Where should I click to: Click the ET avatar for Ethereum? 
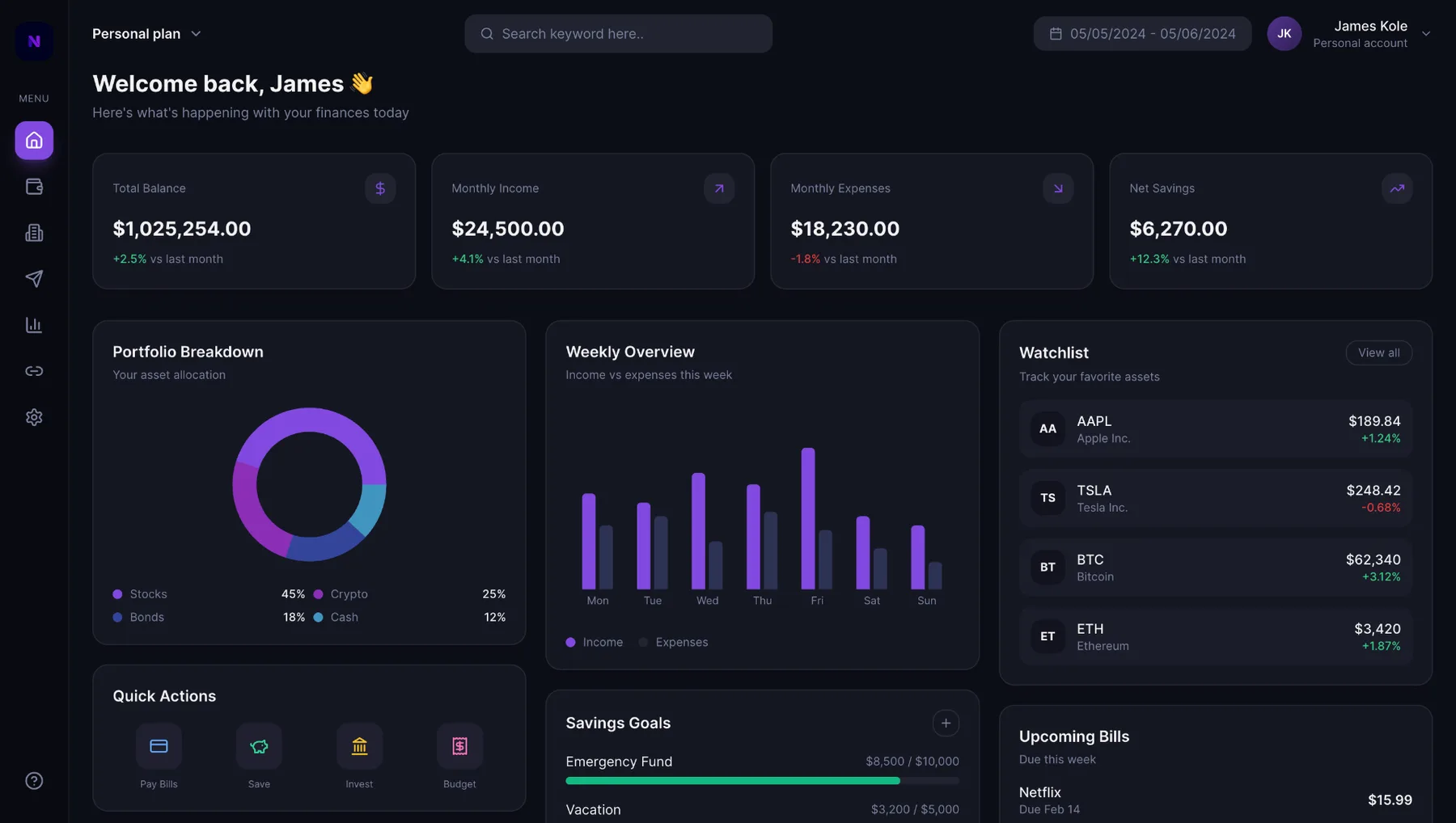pos(1048,636)
